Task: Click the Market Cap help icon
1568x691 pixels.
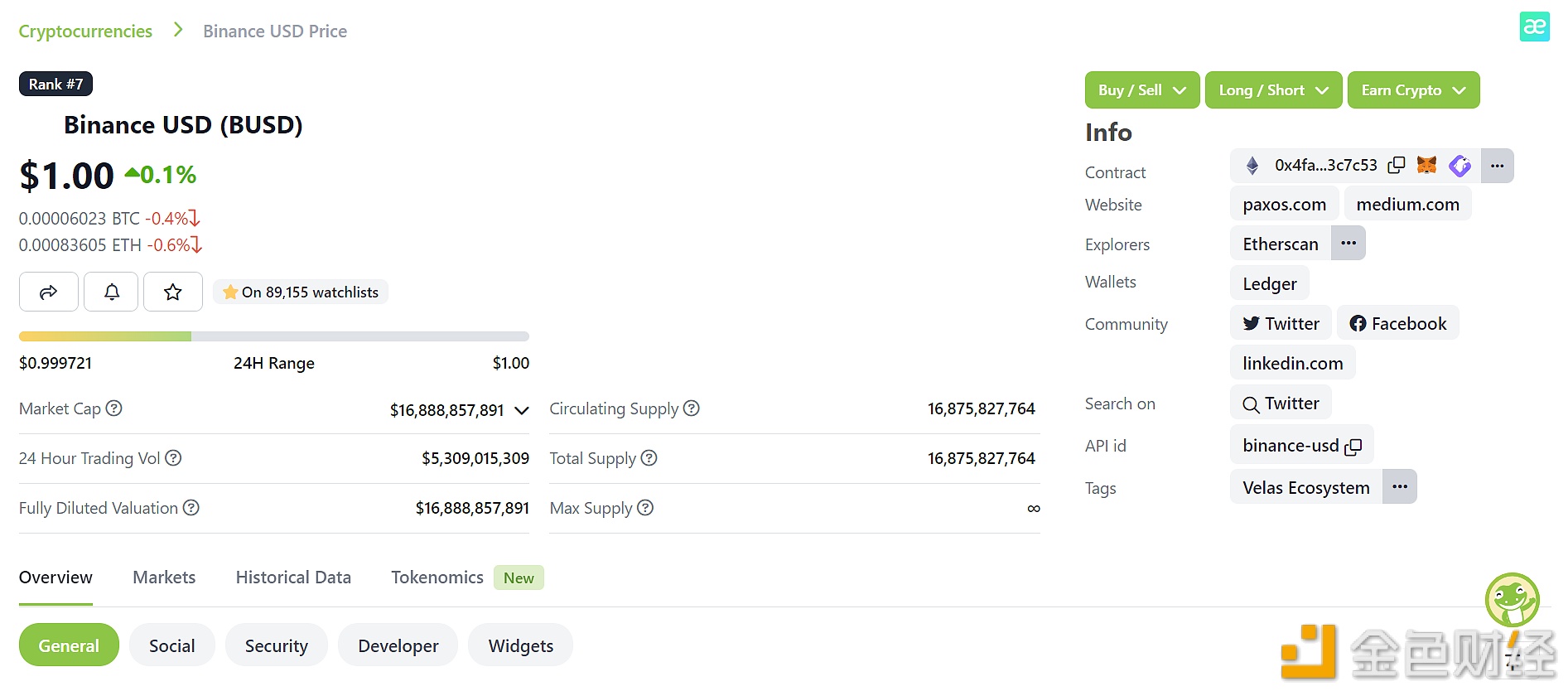Action: coord(114,408)
